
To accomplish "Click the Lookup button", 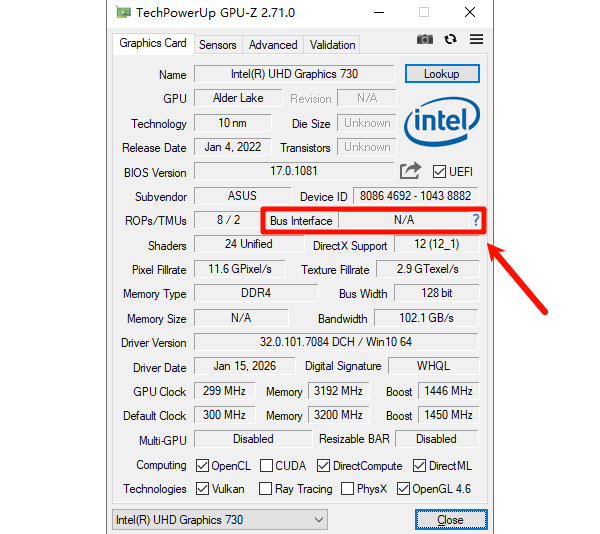I will click(442, 73).
